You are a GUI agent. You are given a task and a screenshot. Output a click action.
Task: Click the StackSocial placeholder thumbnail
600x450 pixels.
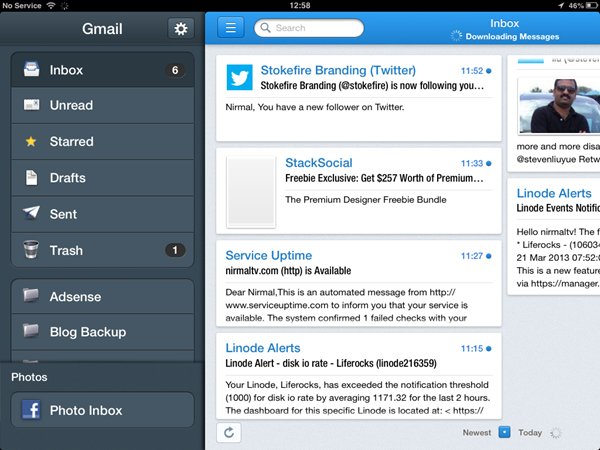coord(251,191)
